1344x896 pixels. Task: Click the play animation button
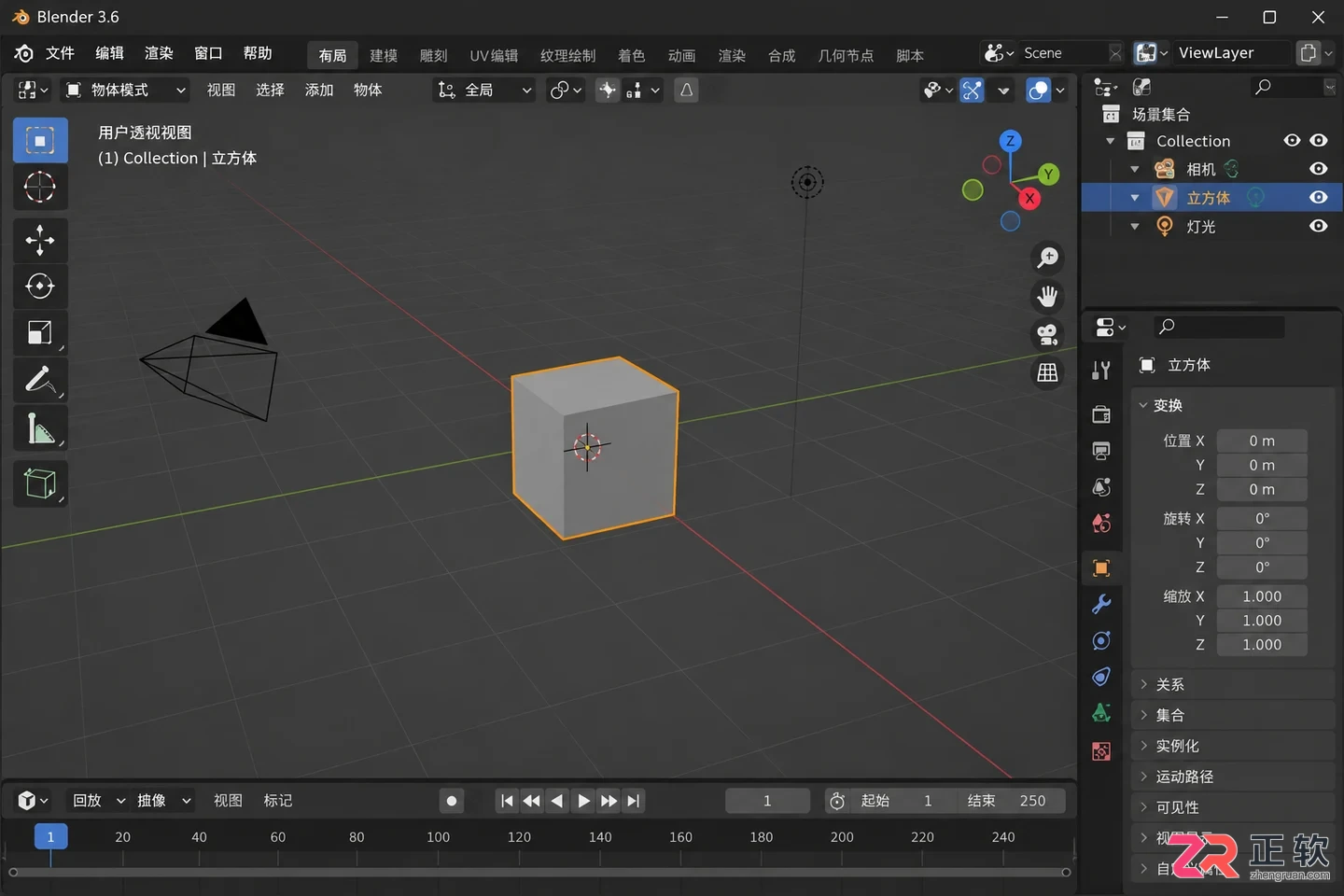pyautogui.click(x=582, y=801)
